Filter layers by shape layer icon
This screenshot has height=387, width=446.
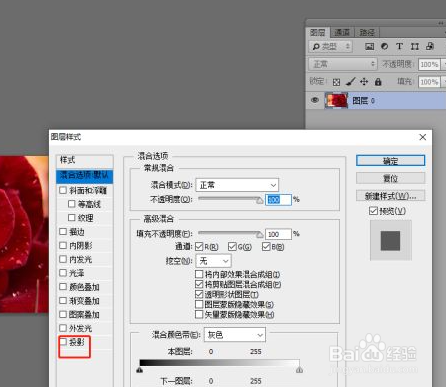click(415, 46)
